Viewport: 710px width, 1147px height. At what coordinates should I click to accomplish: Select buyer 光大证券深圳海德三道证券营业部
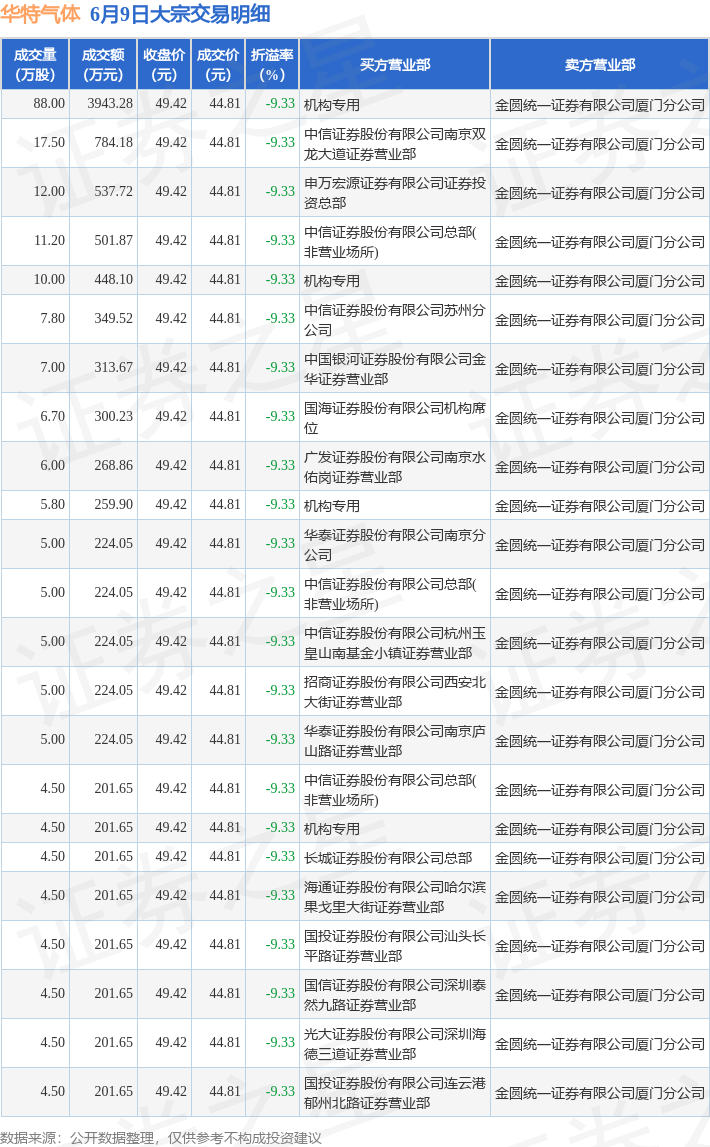(395, 1045)
